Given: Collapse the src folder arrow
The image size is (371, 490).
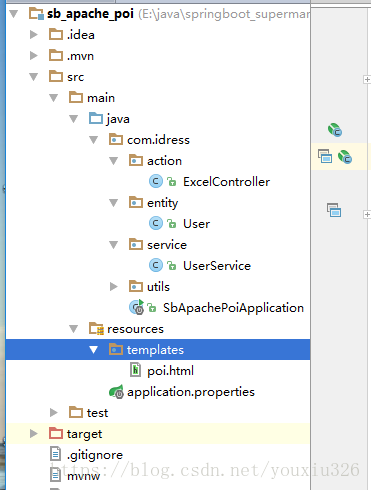Looking at the screenshot, I should (34, 77).
